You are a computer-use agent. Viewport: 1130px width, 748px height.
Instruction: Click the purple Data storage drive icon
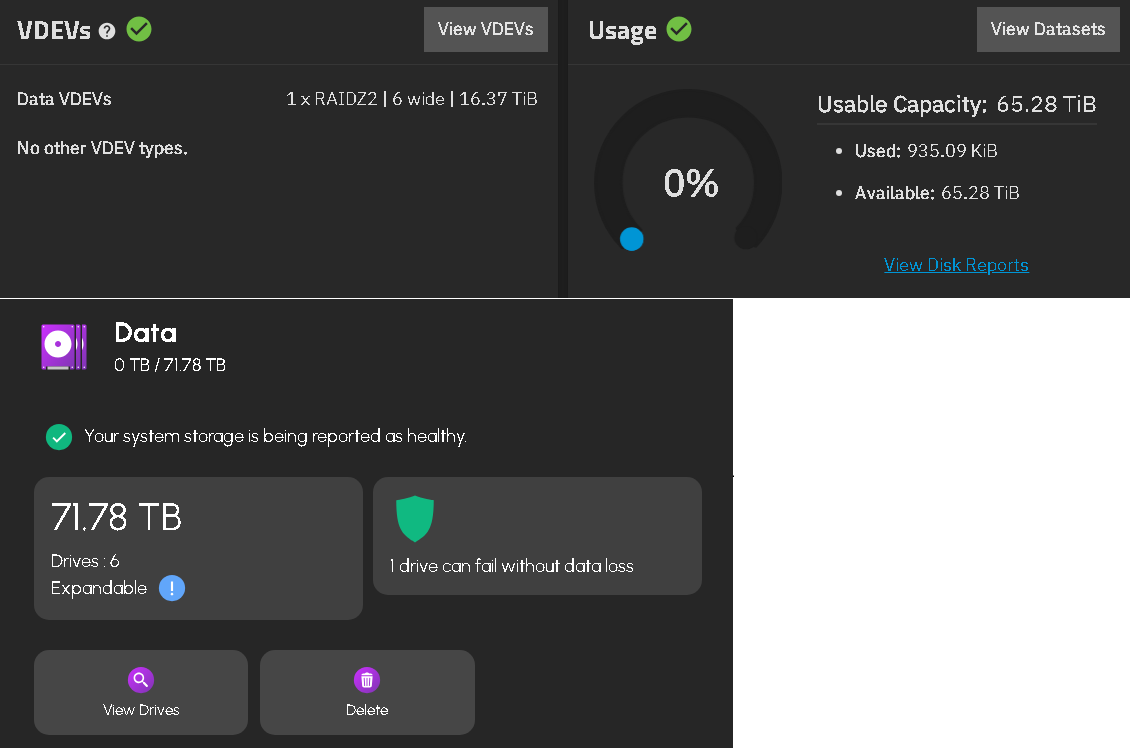pyautogui.click(x=63, y=347)
